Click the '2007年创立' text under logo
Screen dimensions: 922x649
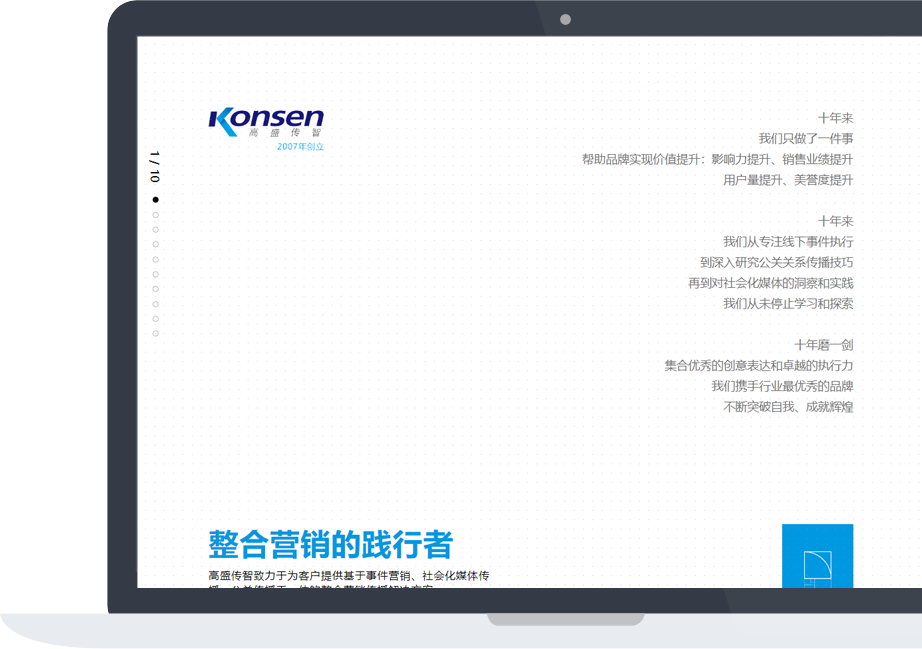(300, 147)
